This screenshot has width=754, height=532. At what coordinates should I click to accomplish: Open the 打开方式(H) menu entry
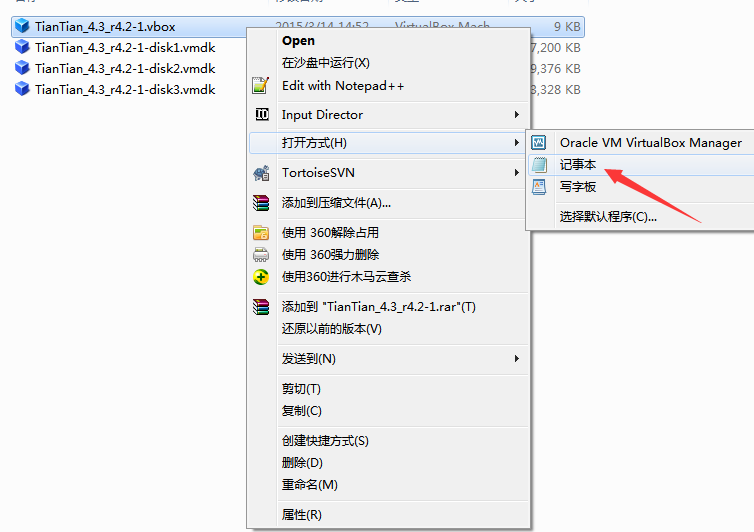[x=390, y=142]
